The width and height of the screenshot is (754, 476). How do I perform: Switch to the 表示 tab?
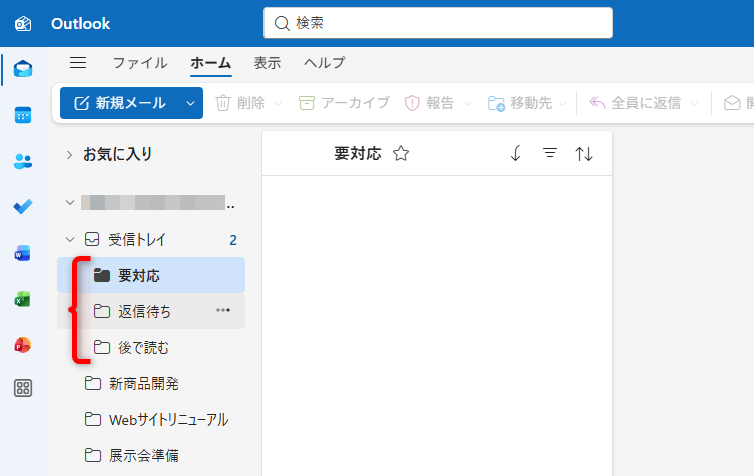click(x=267, y=63)
